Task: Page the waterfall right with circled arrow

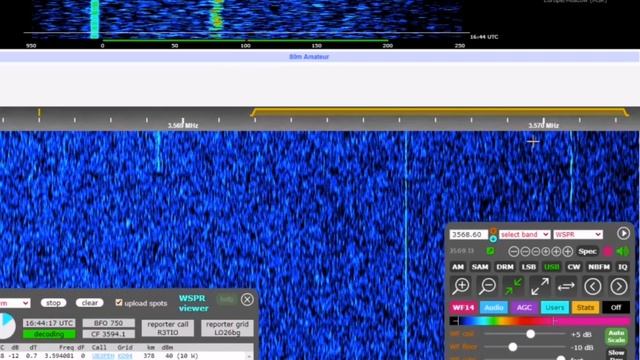Action: [x=619, y=287]
